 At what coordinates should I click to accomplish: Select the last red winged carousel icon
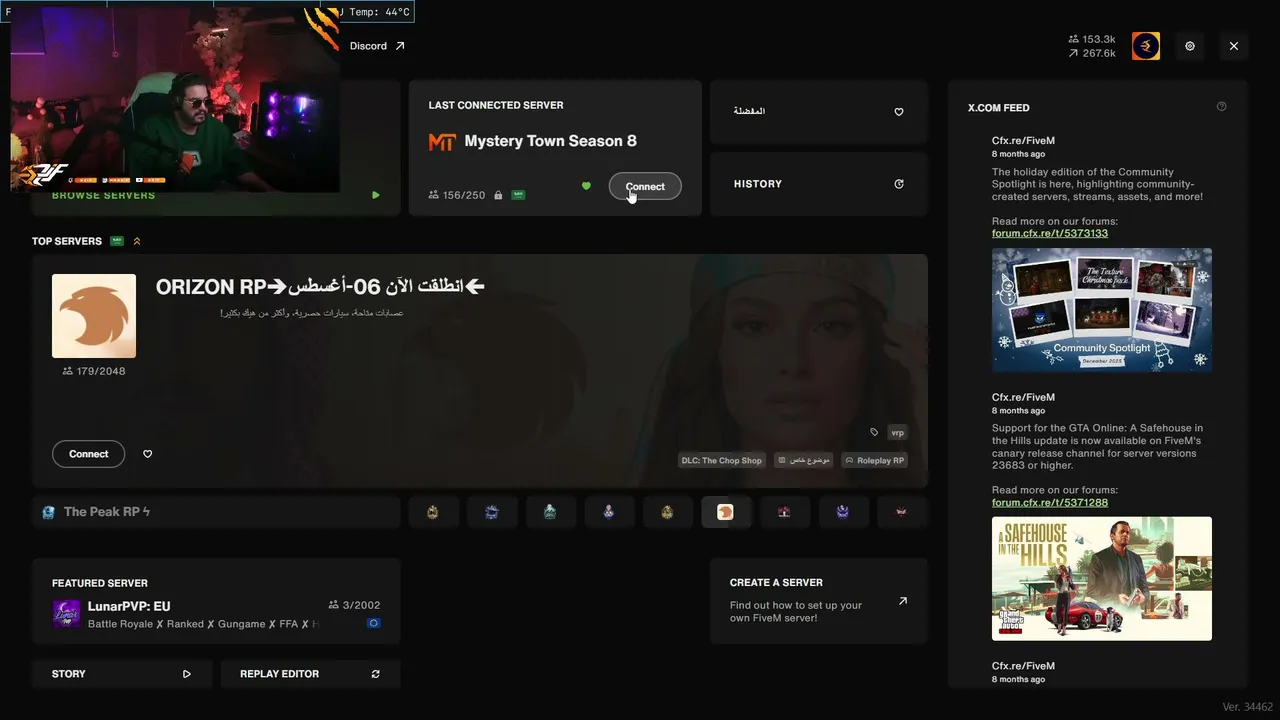pos(901,512)
